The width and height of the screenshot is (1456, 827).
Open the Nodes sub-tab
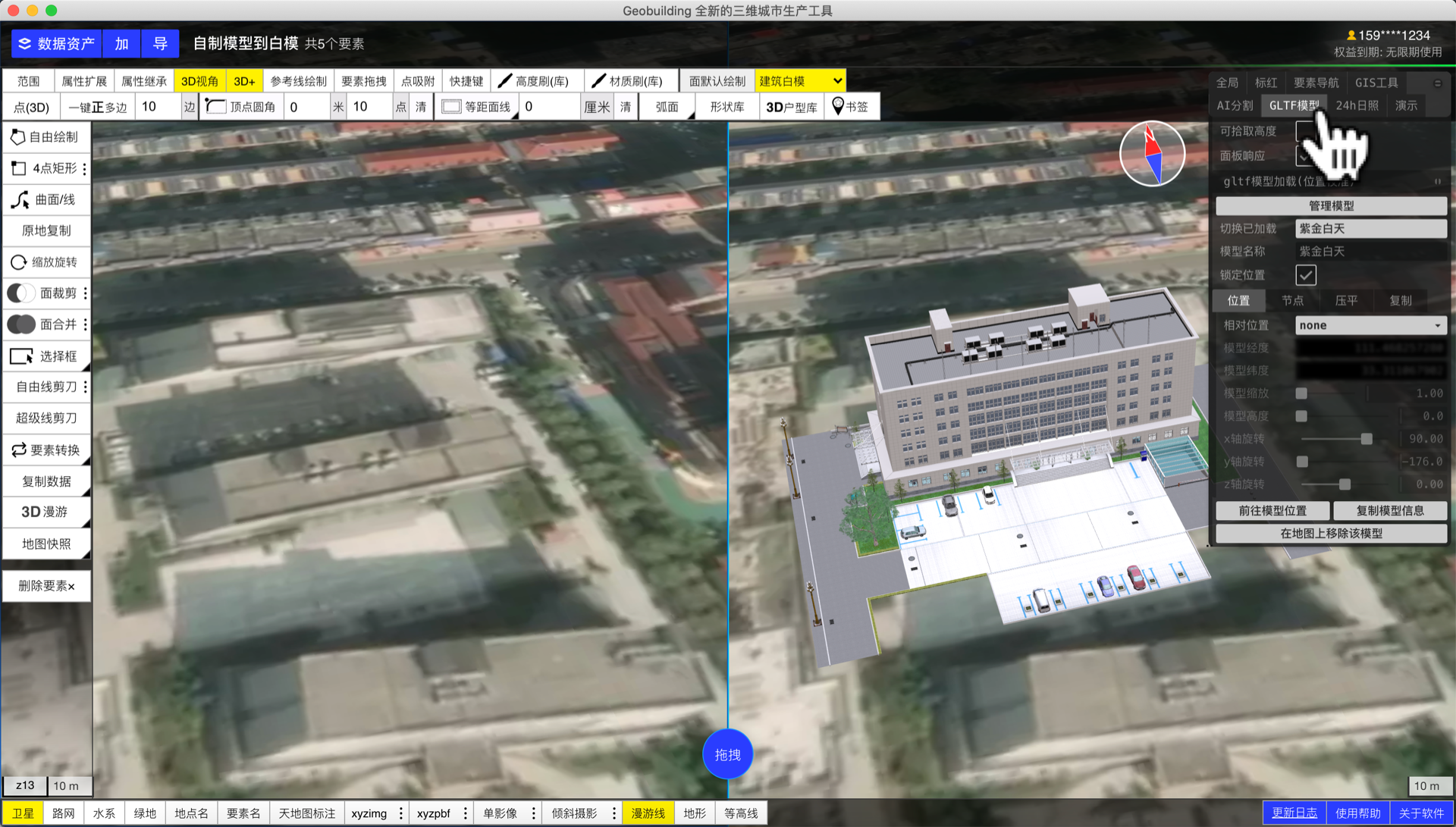[1292, 301]
